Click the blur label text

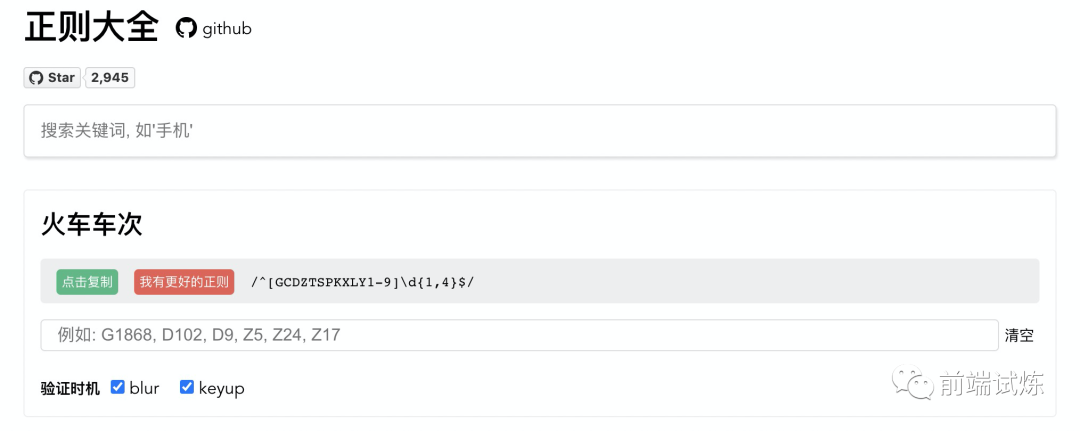coord(144,388)
